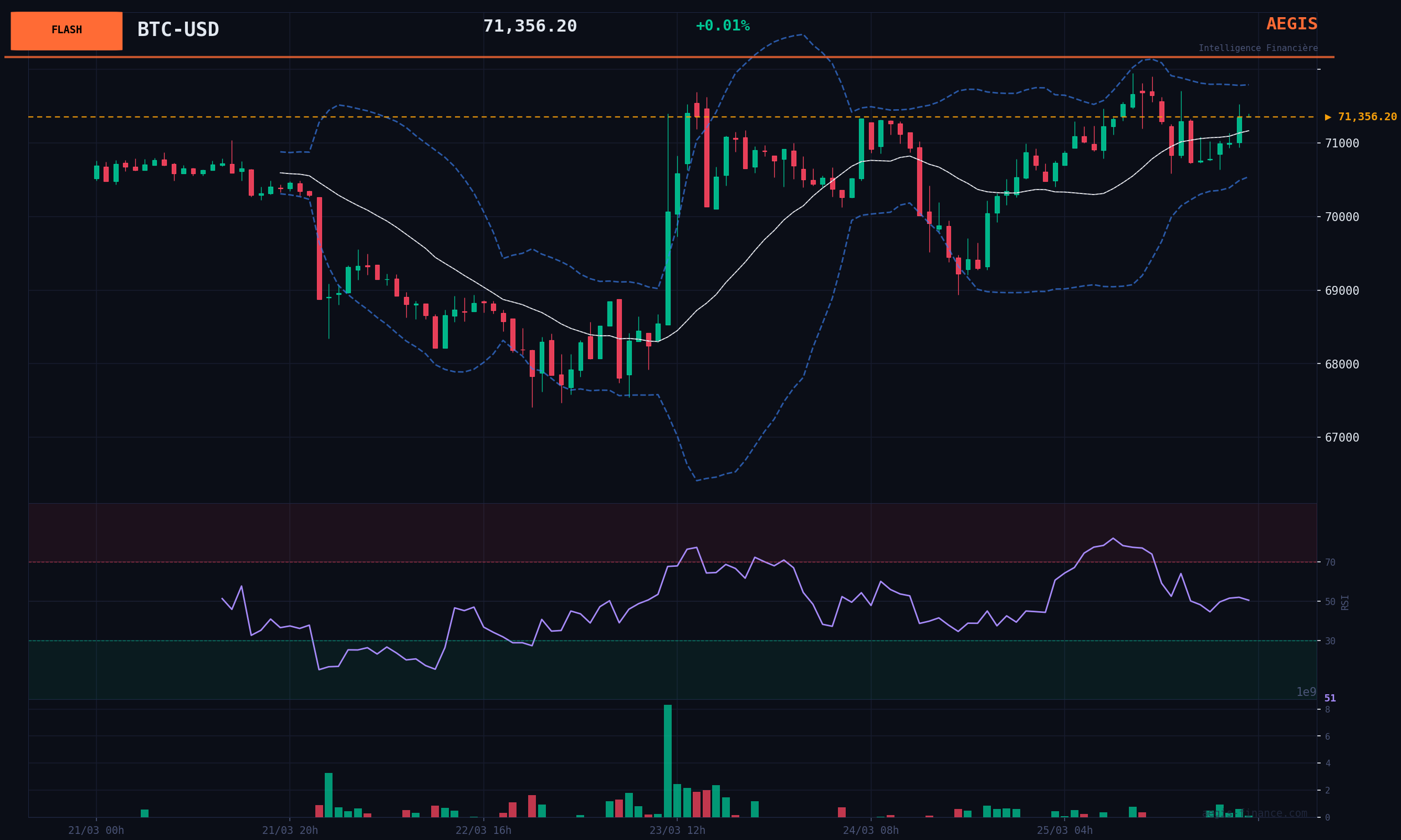Click the 1e9 volume scale label
Screen dimensions: 1401x840
click(x=1306, y=692)
